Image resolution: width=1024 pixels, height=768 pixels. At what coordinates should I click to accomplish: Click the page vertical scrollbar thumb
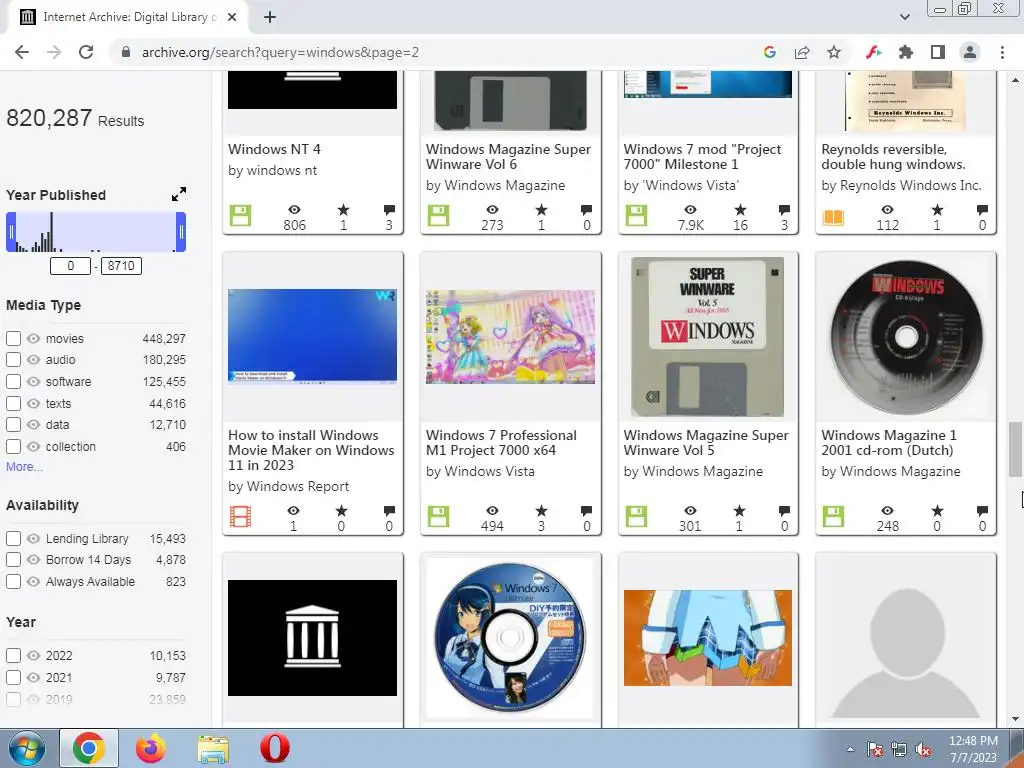point(1015,449)
